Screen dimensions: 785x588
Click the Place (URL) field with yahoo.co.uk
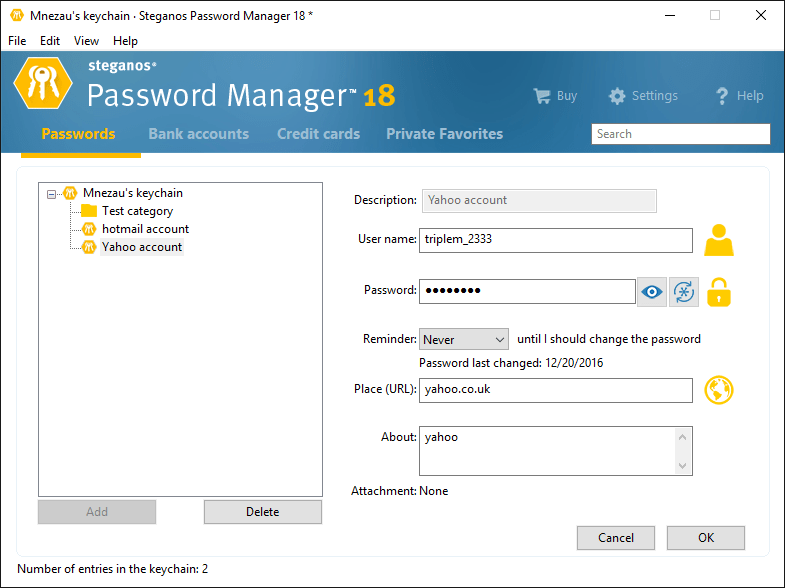[x=556, y=390]
